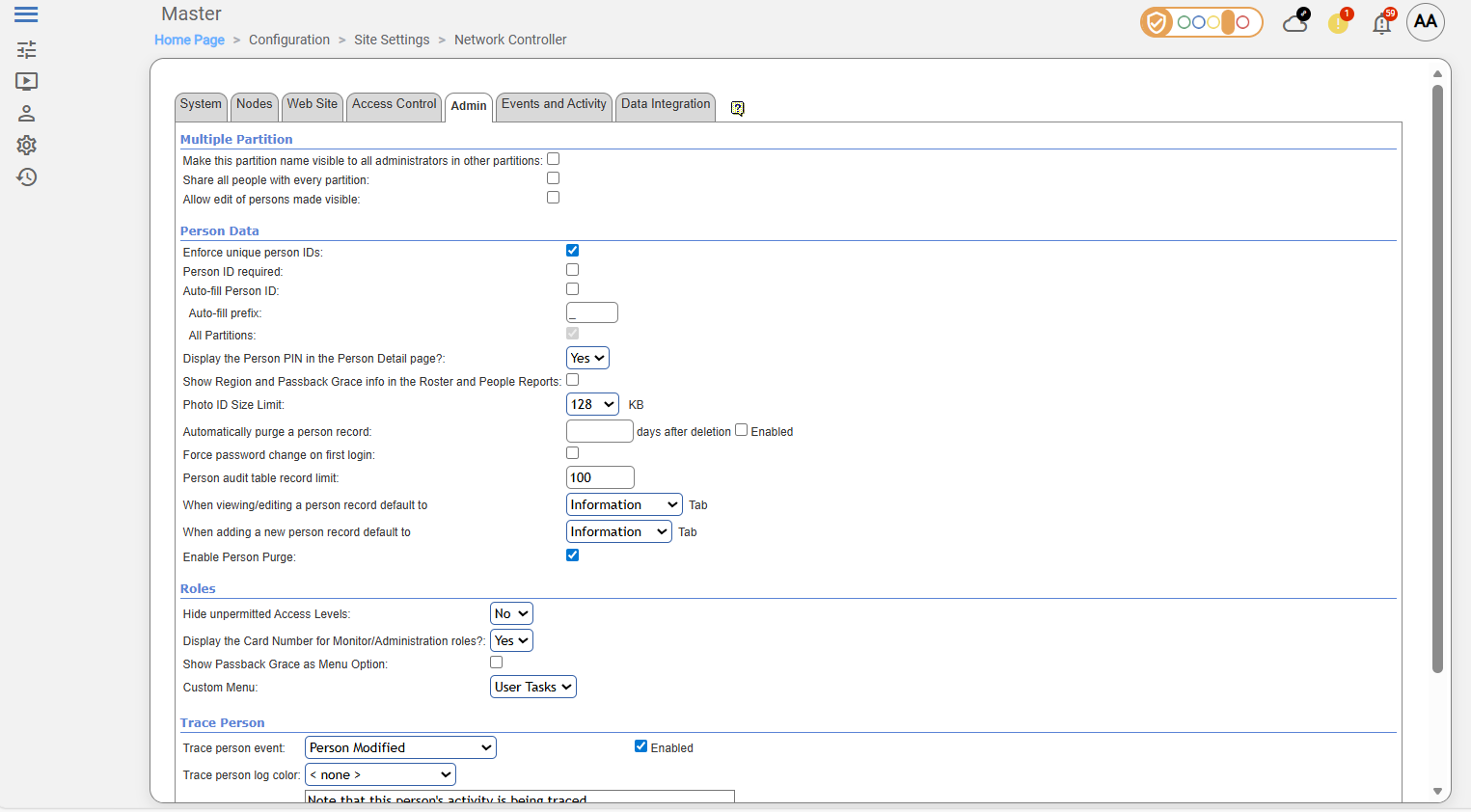Click the help icon beside the tabs

coord(737,108)
